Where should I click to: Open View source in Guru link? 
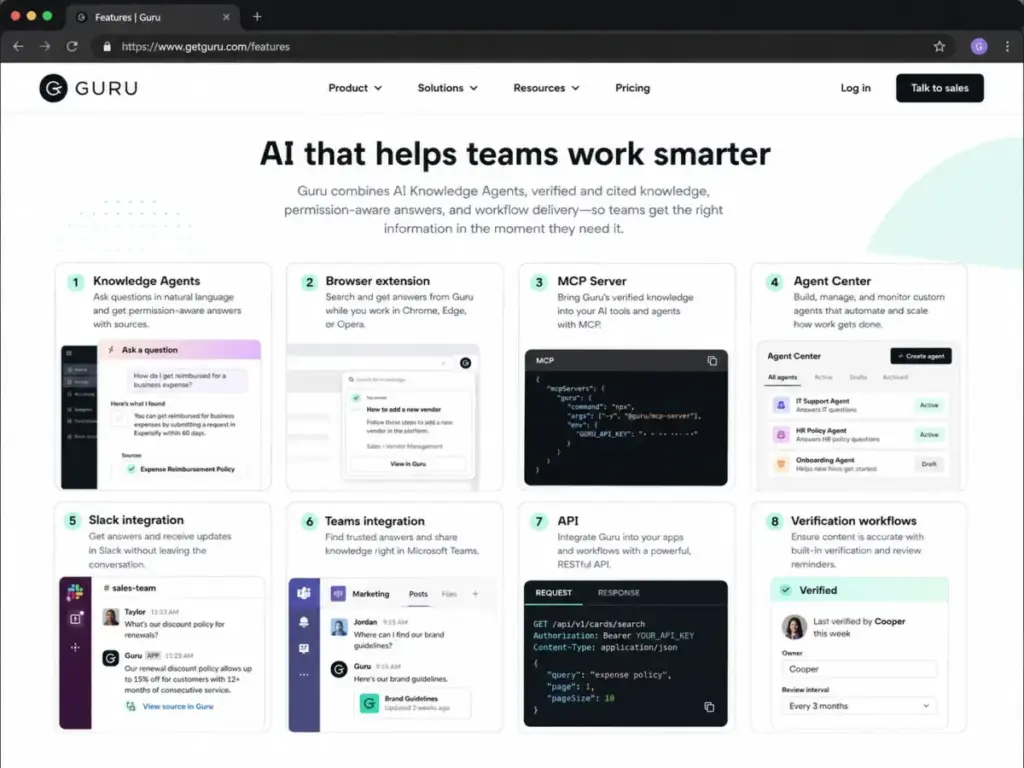pos(178,707)
